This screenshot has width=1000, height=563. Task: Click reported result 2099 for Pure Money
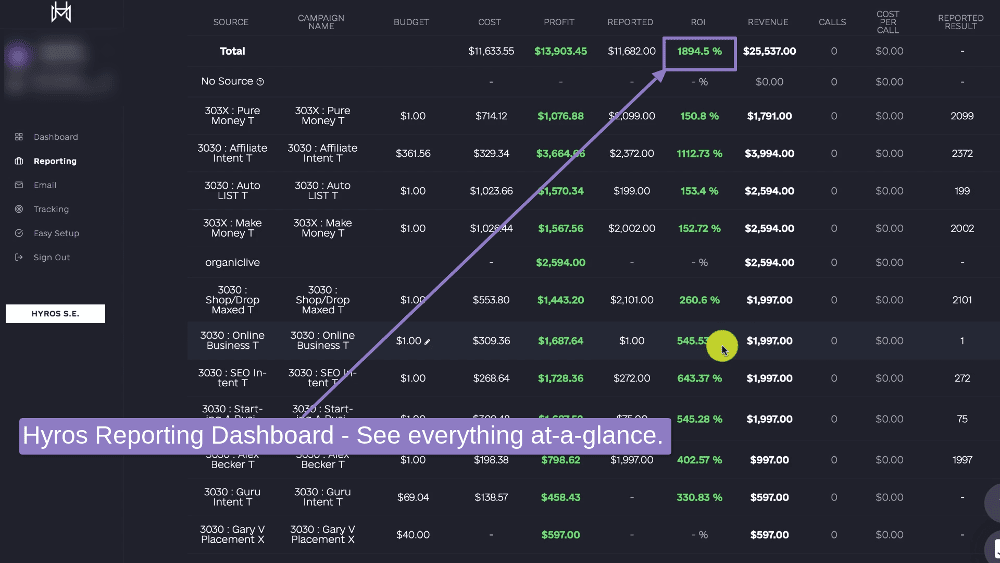click(962, 116)
